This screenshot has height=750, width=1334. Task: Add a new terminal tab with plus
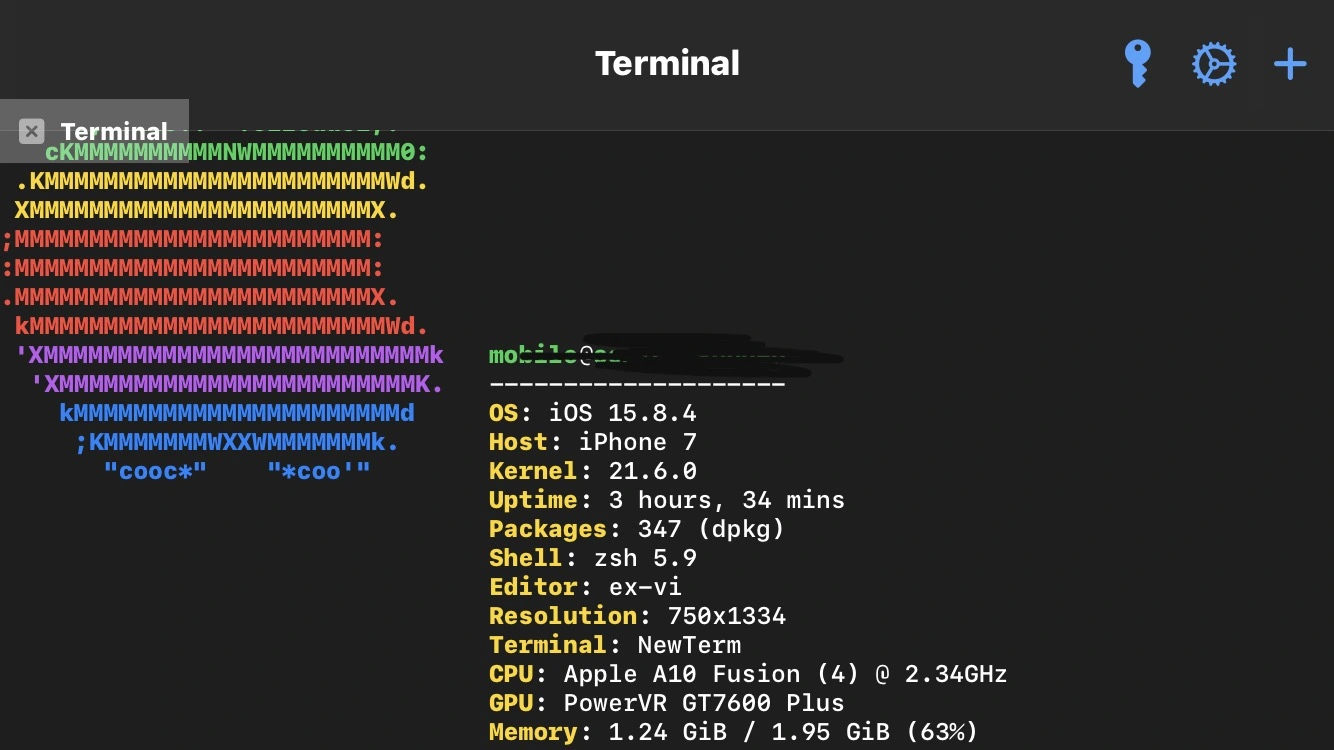click(x=1290, y=64)
